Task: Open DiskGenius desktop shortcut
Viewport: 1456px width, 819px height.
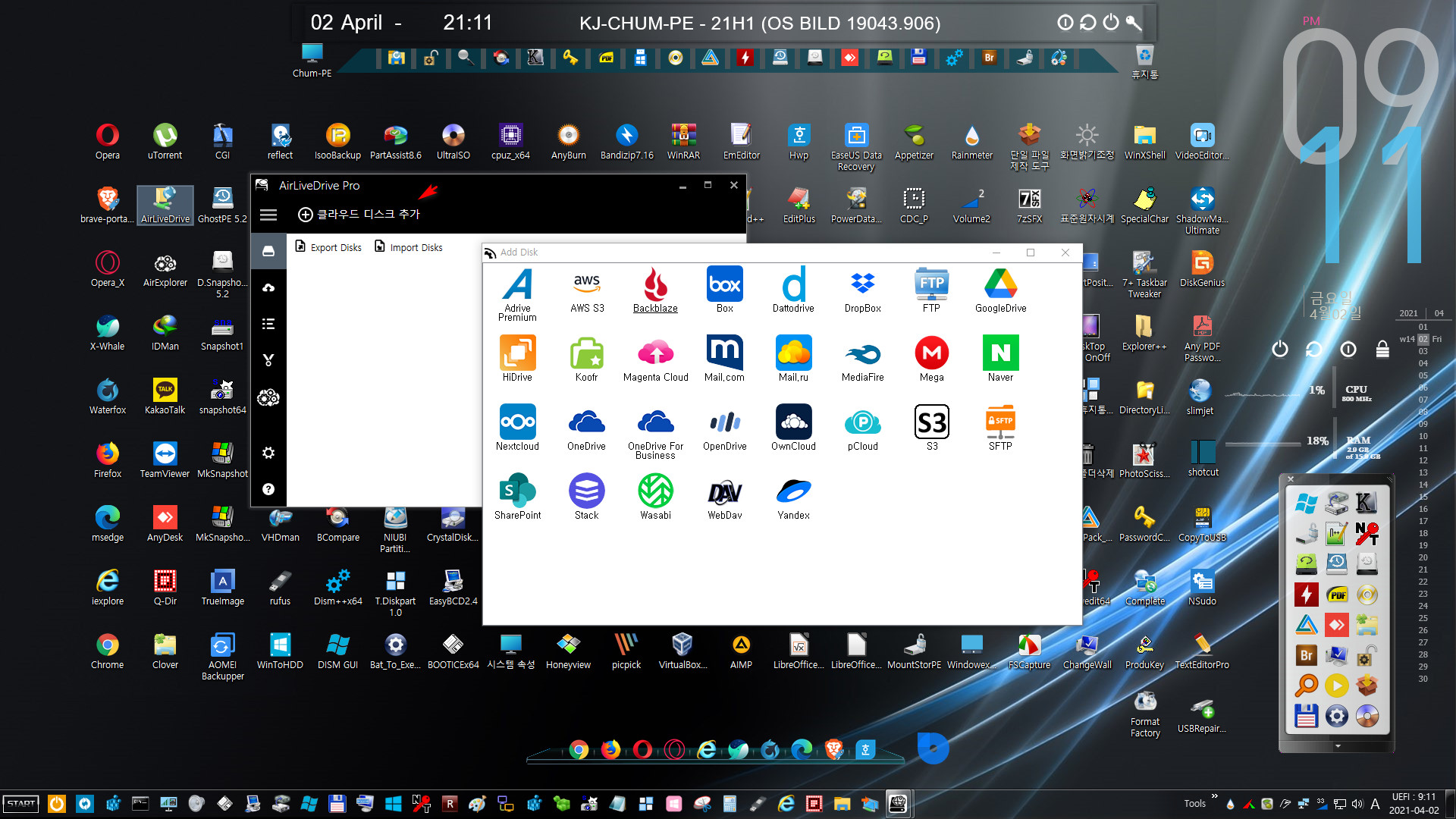Action: (x=1202, y=269)
